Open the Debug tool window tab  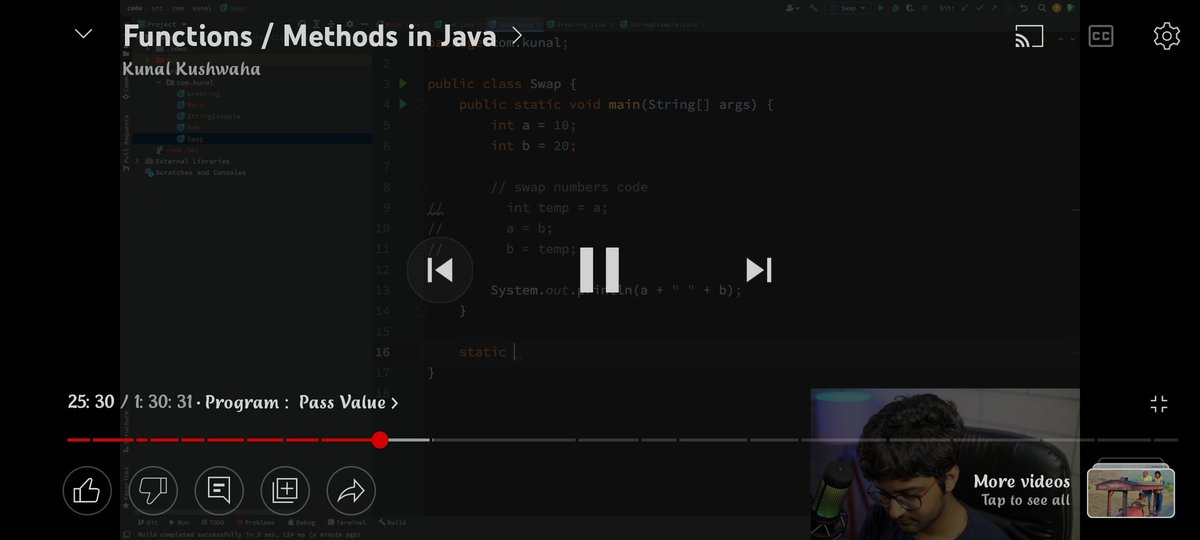[301, 522]
